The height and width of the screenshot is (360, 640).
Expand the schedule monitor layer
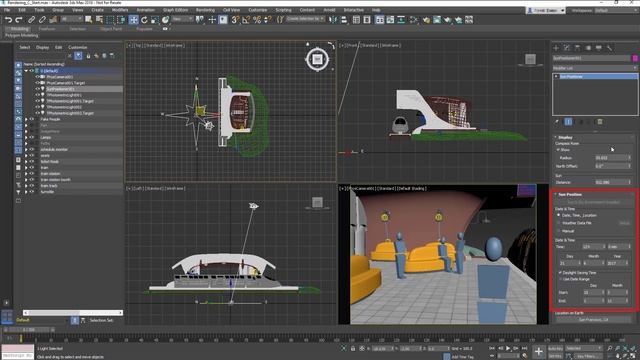pos(26,149)
